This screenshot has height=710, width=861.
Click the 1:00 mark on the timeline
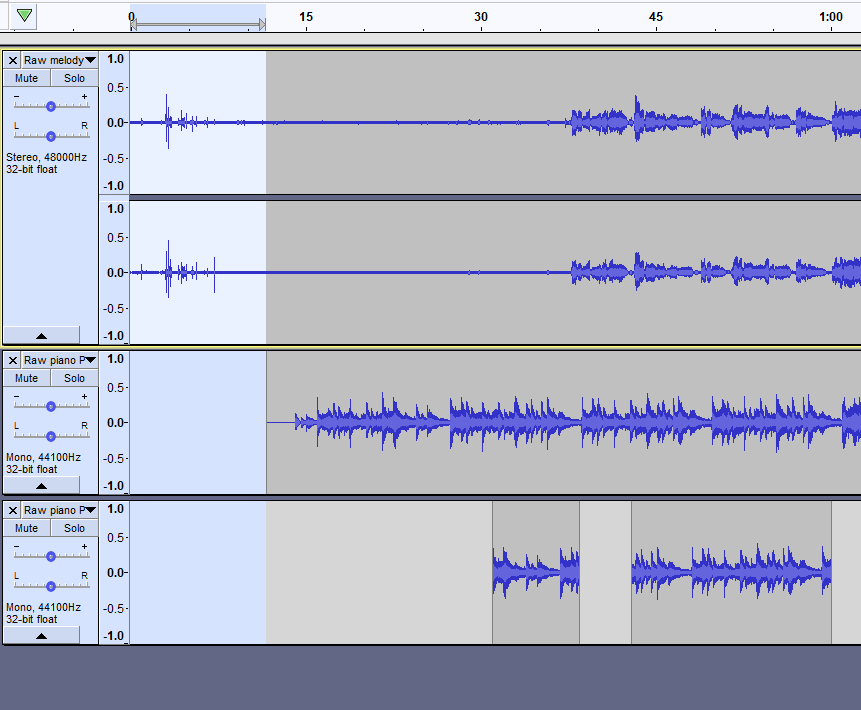[831, 16]
